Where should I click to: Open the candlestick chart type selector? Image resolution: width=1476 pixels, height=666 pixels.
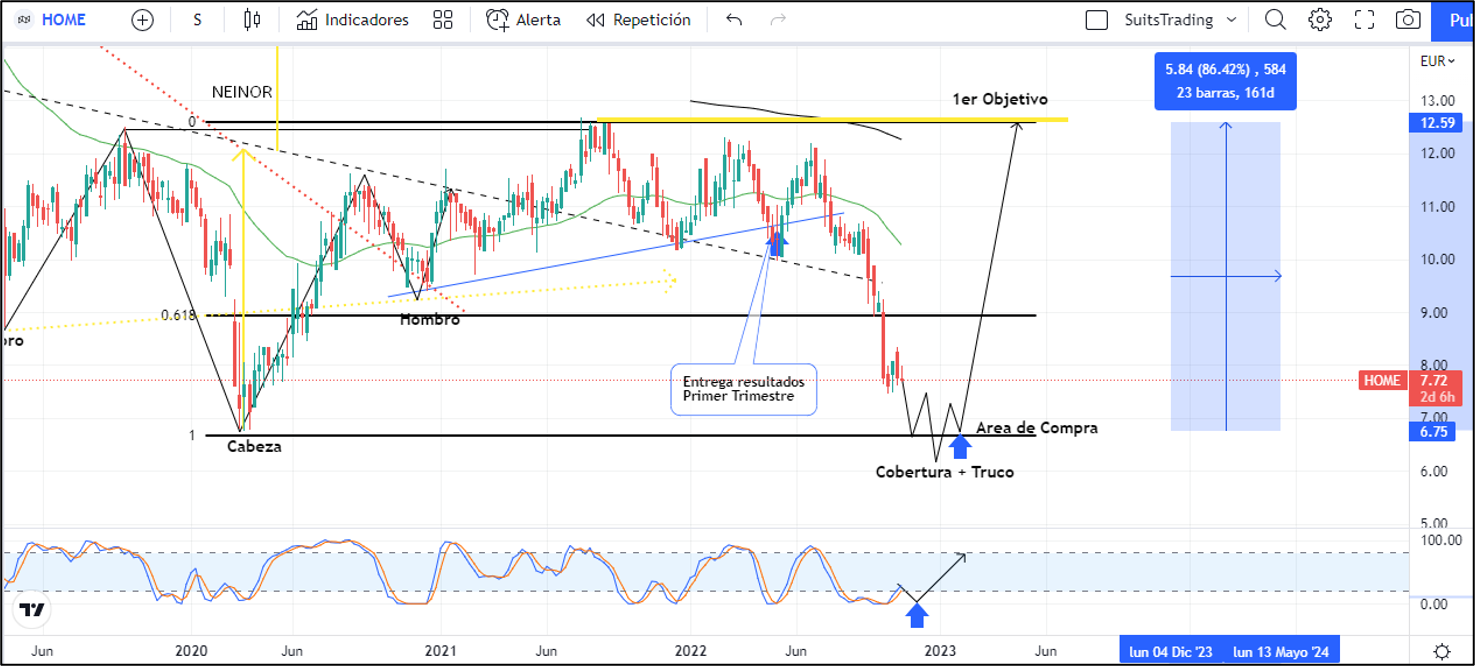[x=252, y=20]
